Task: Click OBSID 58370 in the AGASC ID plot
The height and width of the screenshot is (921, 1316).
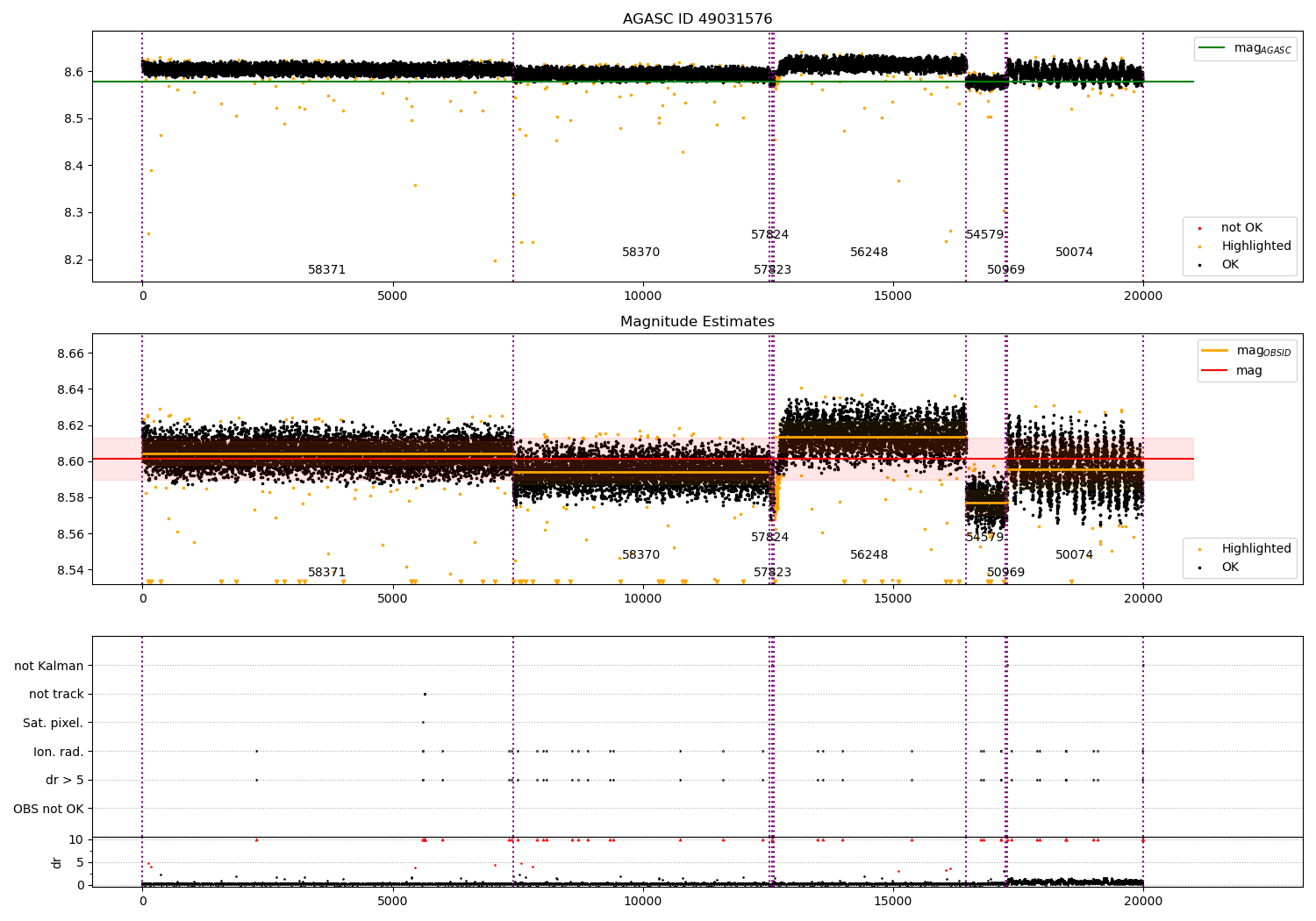Action: (641, 253)
